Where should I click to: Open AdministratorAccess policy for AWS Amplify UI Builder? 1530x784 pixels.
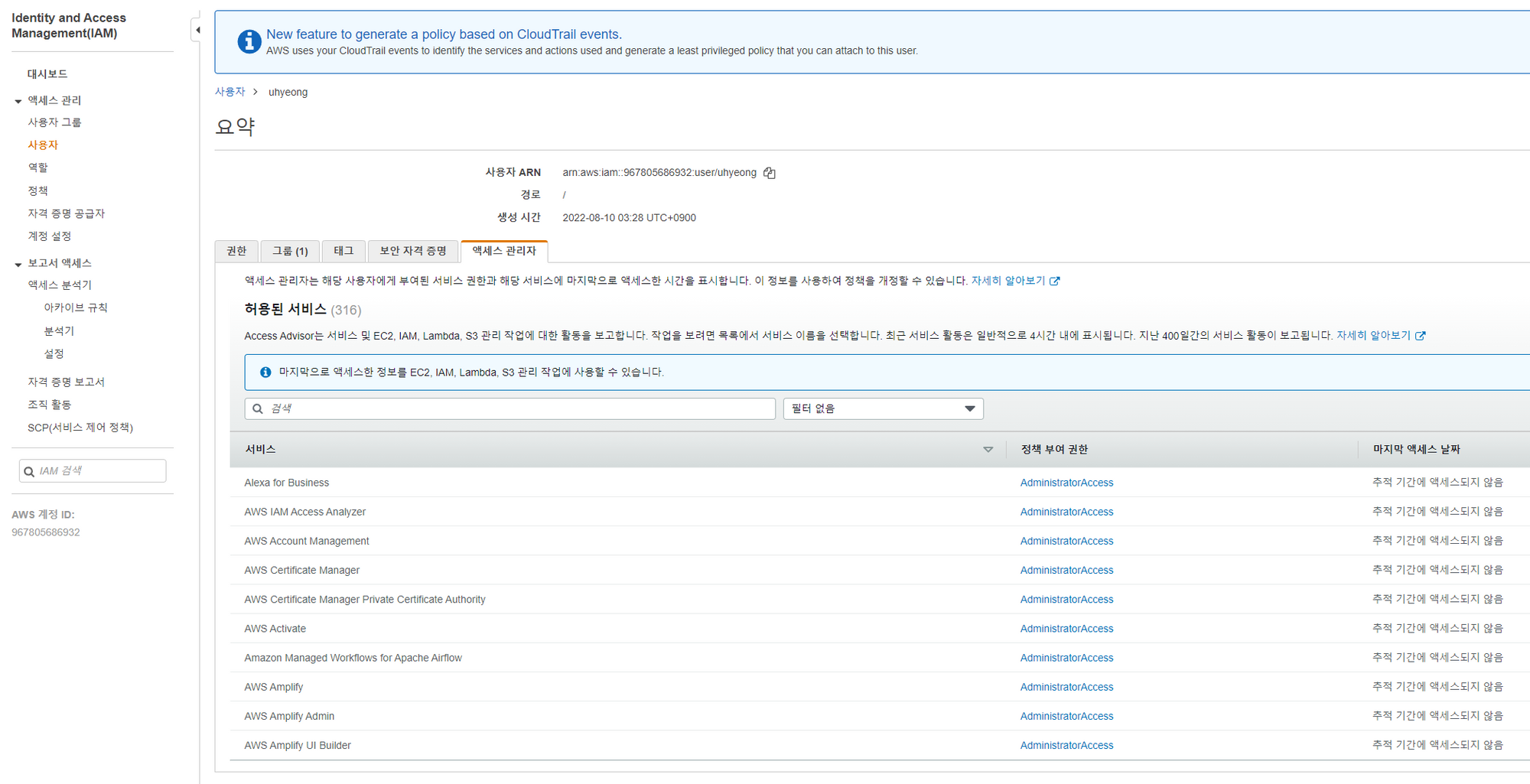click(1066, 745)
